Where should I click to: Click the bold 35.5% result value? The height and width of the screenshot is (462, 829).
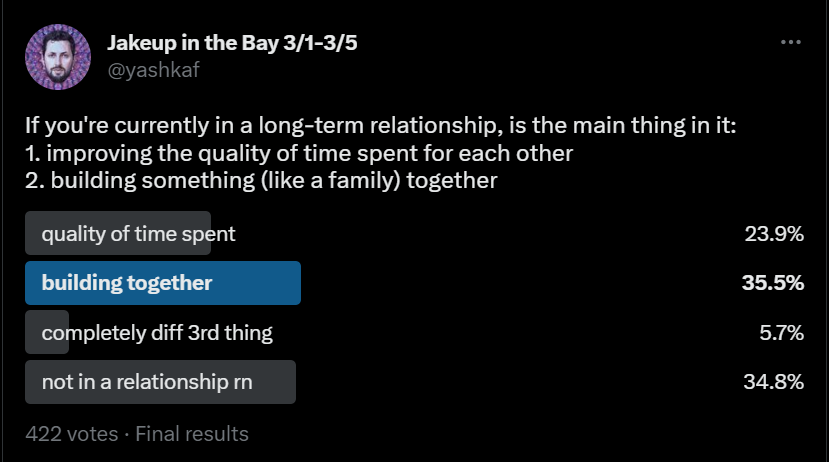pyautogui.click(x=773, y=283)
